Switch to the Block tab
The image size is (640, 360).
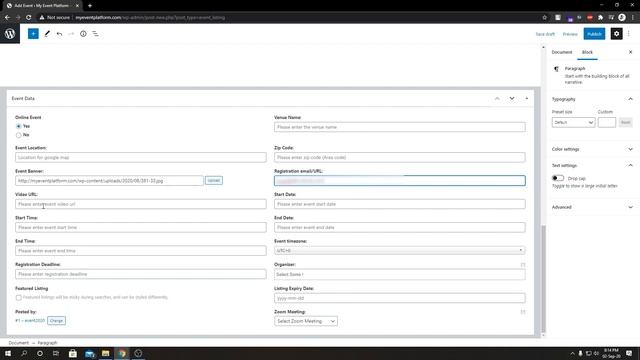coord(587,52)
